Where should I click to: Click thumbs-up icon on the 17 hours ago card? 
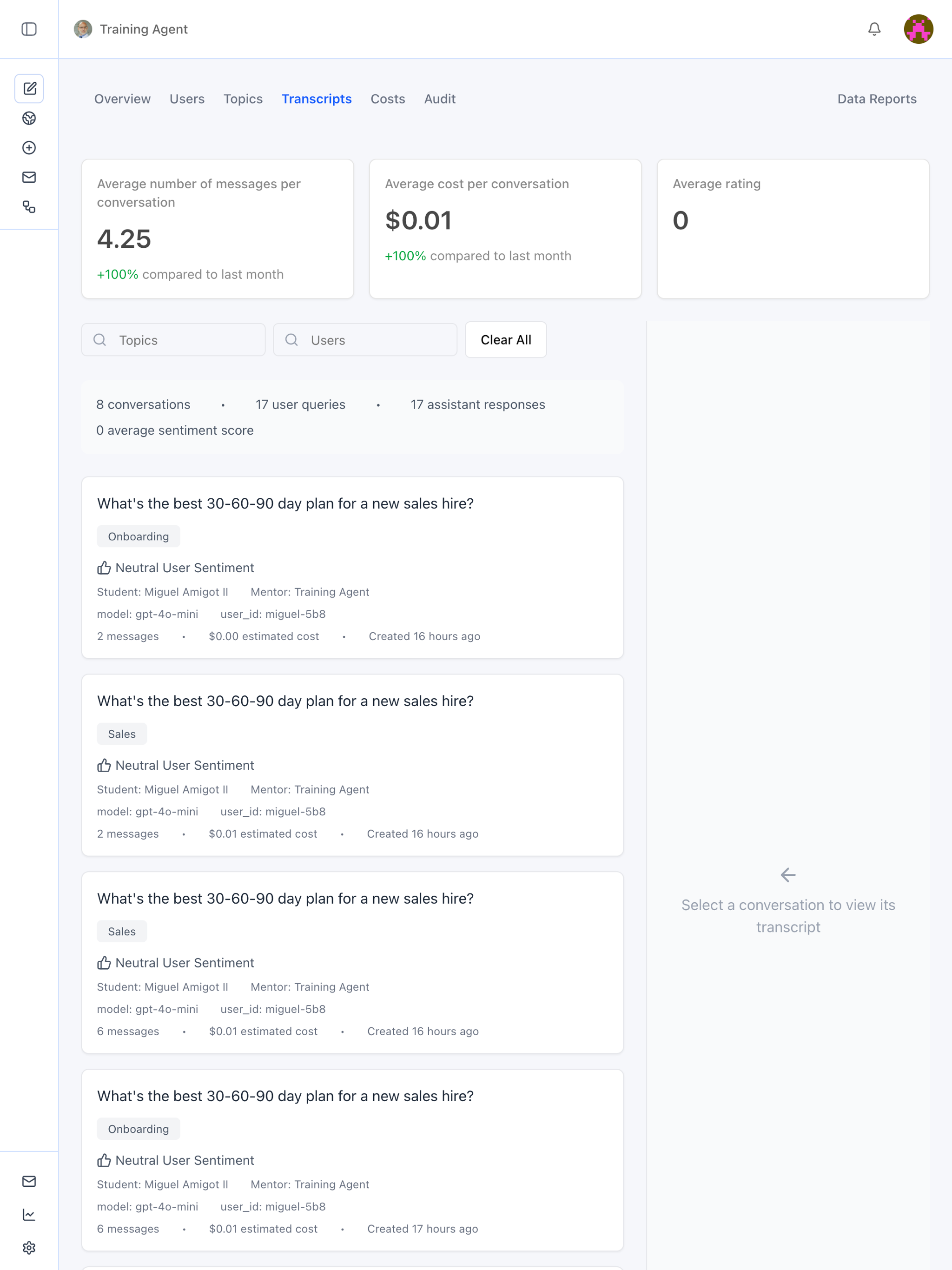tap(104, 1160)
